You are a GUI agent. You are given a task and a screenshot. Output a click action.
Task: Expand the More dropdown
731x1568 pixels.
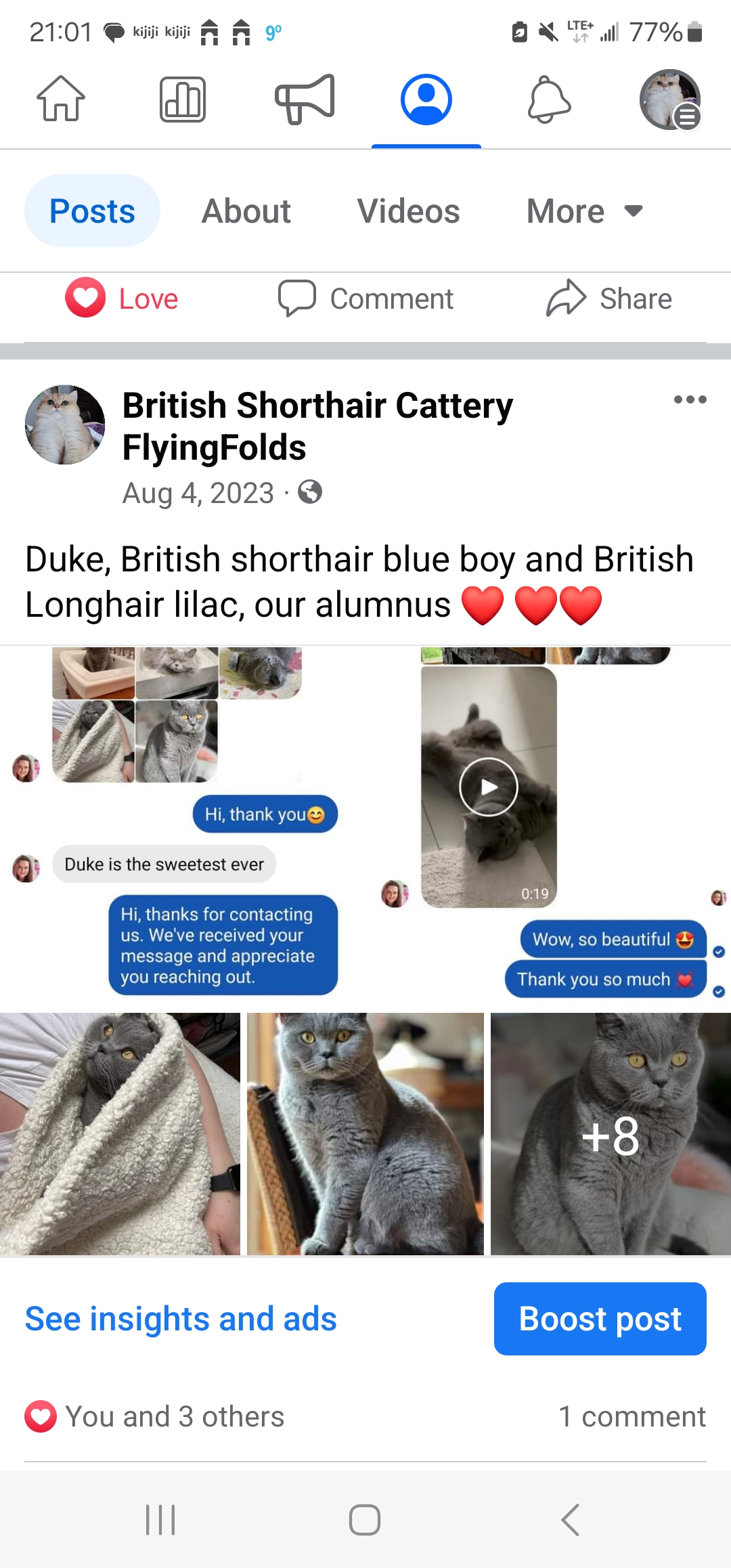585,211
